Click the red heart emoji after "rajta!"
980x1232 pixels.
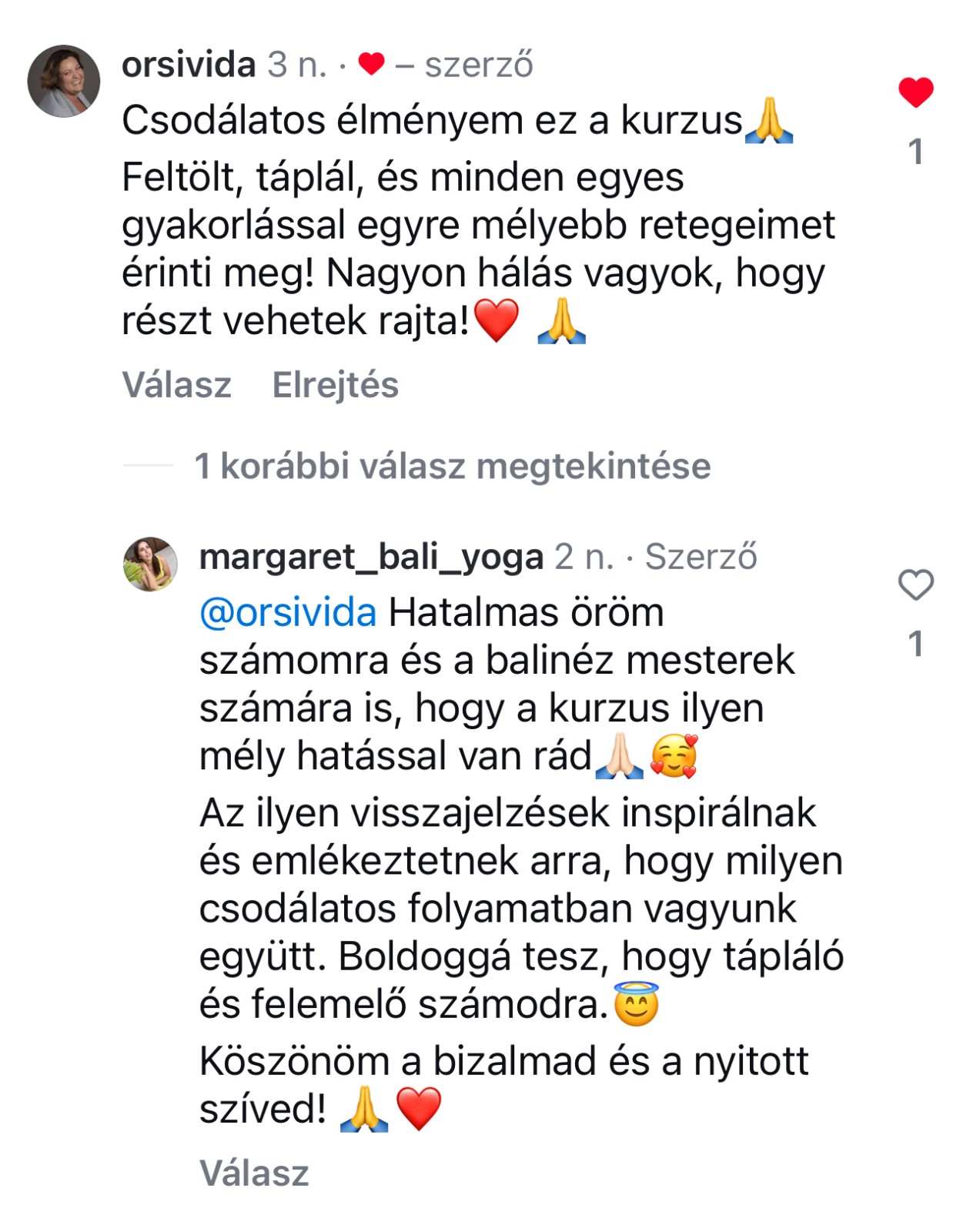(x=497, y=321)
